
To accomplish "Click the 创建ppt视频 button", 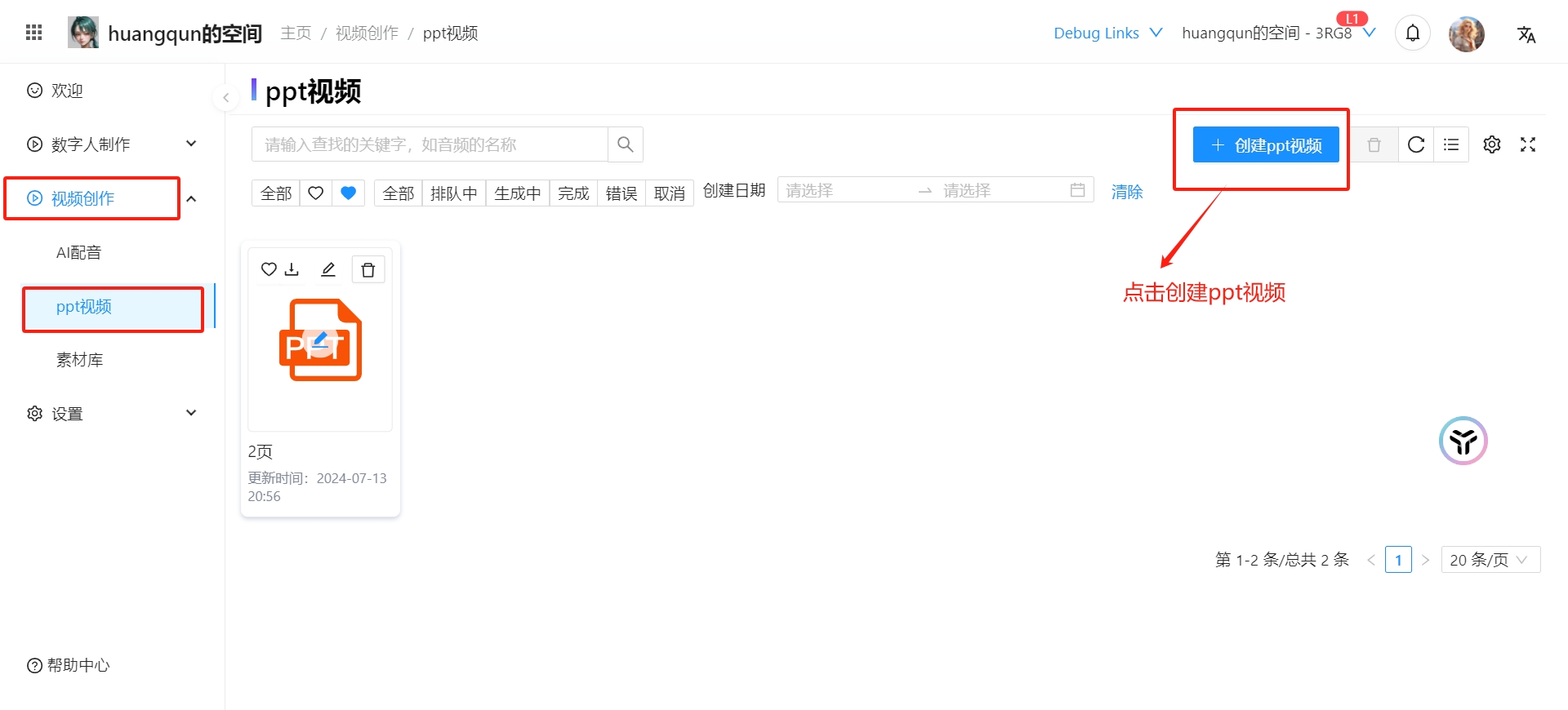I will tap(1265, 145).
